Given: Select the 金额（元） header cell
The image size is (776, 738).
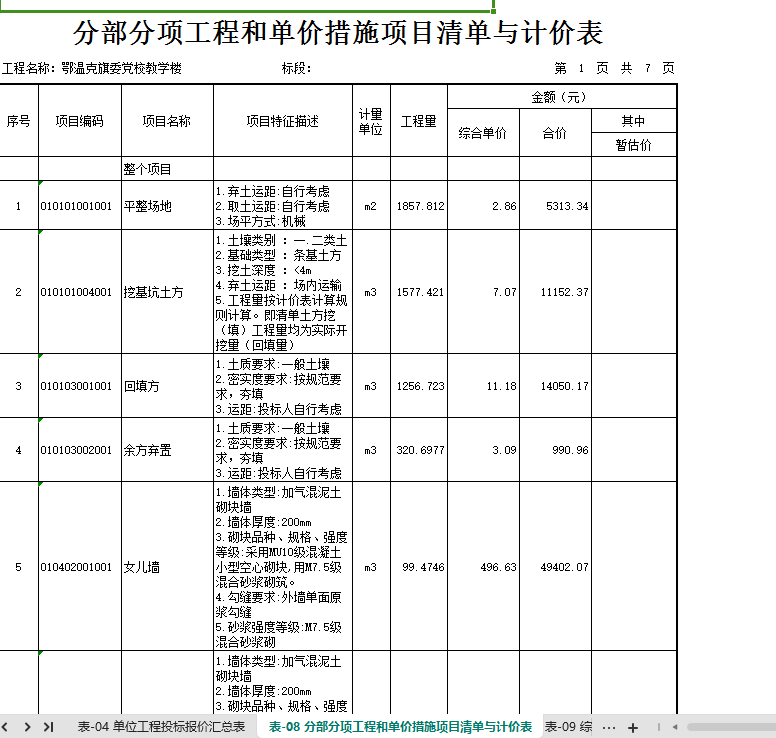Looking at the screenshot, I should [x=562, y=97].
